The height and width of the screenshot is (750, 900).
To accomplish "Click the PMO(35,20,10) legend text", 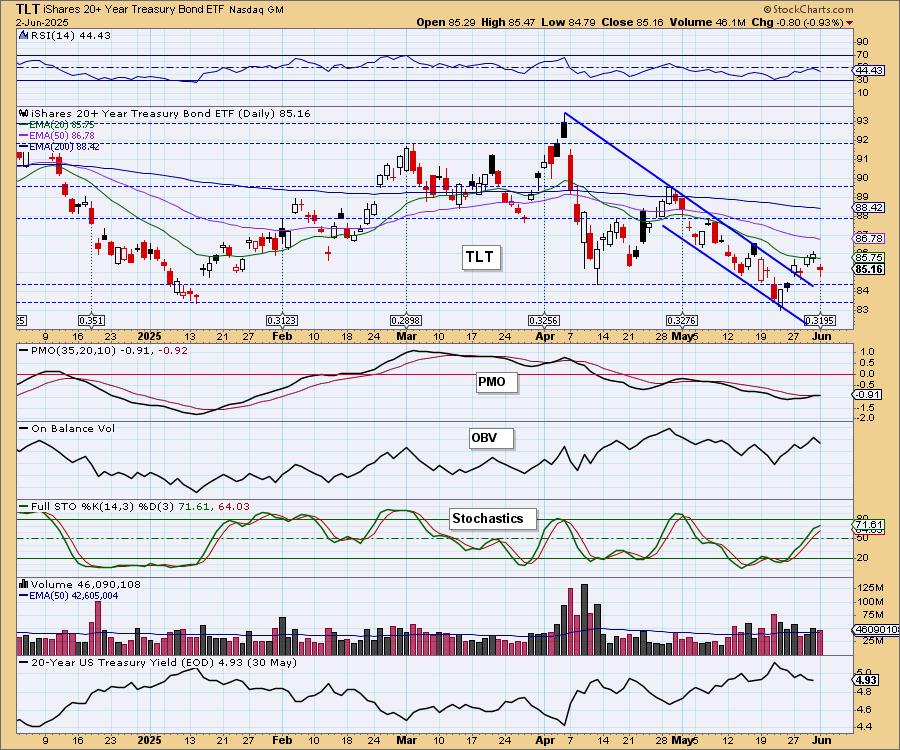I will (x=110, y=351).
